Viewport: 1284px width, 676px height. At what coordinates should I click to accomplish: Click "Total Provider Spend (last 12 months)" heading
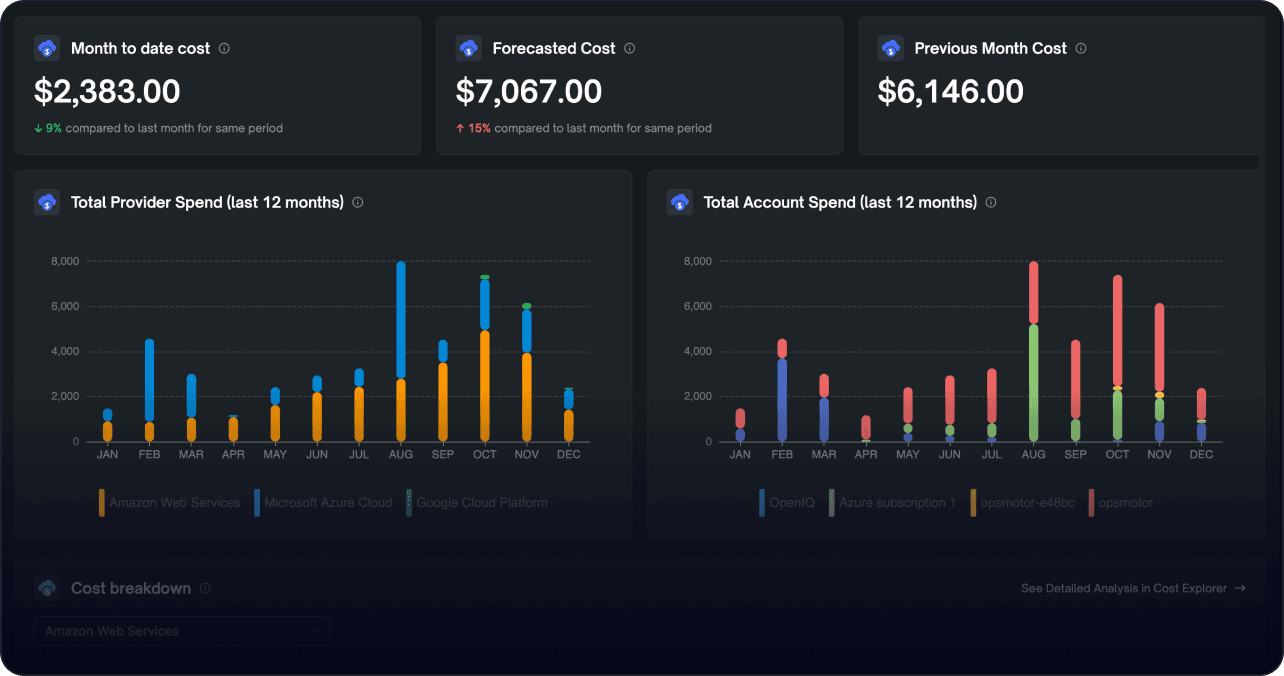[x=207, y=202]
